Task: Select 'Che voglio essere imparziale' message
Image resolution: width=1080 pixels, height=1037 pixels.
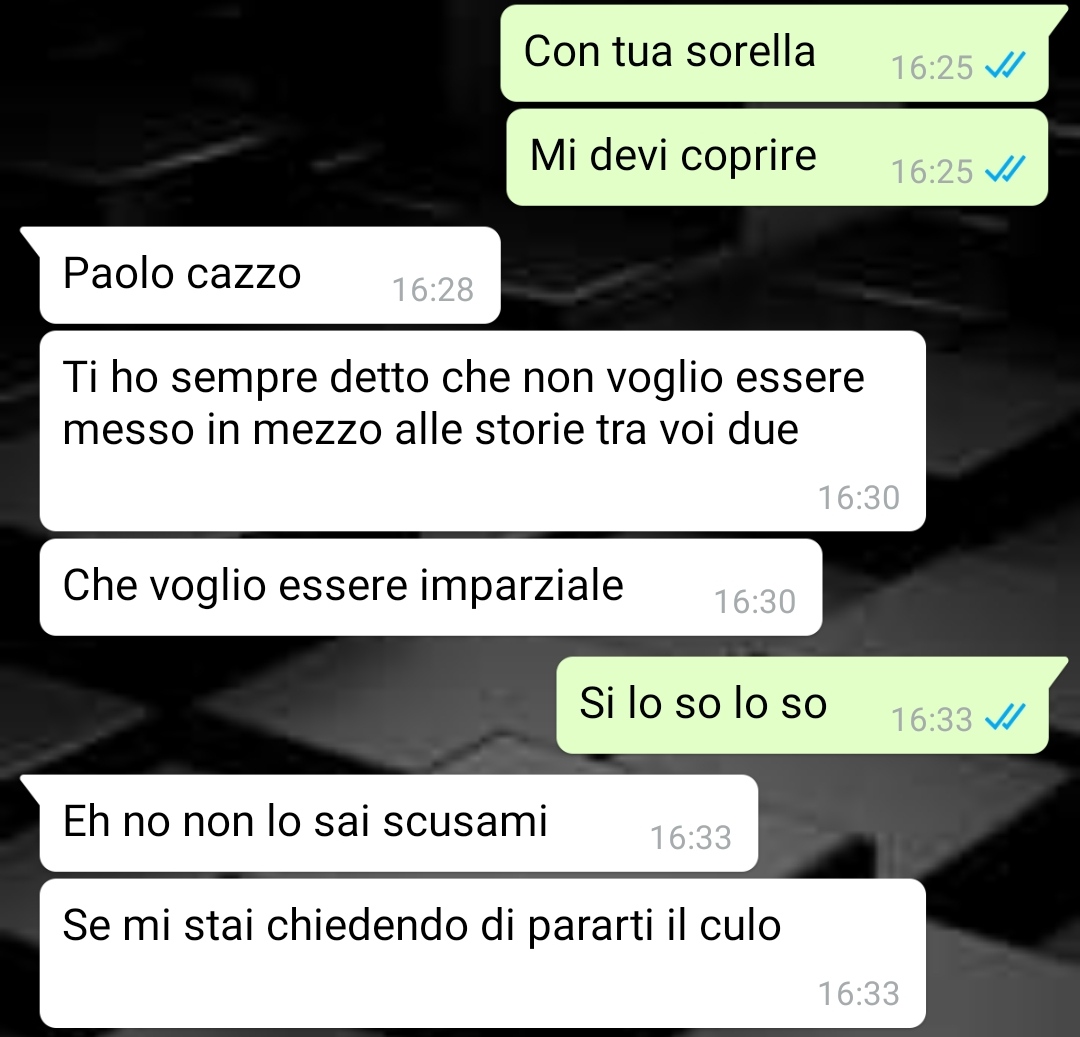Action: click(x=430, y=587)
